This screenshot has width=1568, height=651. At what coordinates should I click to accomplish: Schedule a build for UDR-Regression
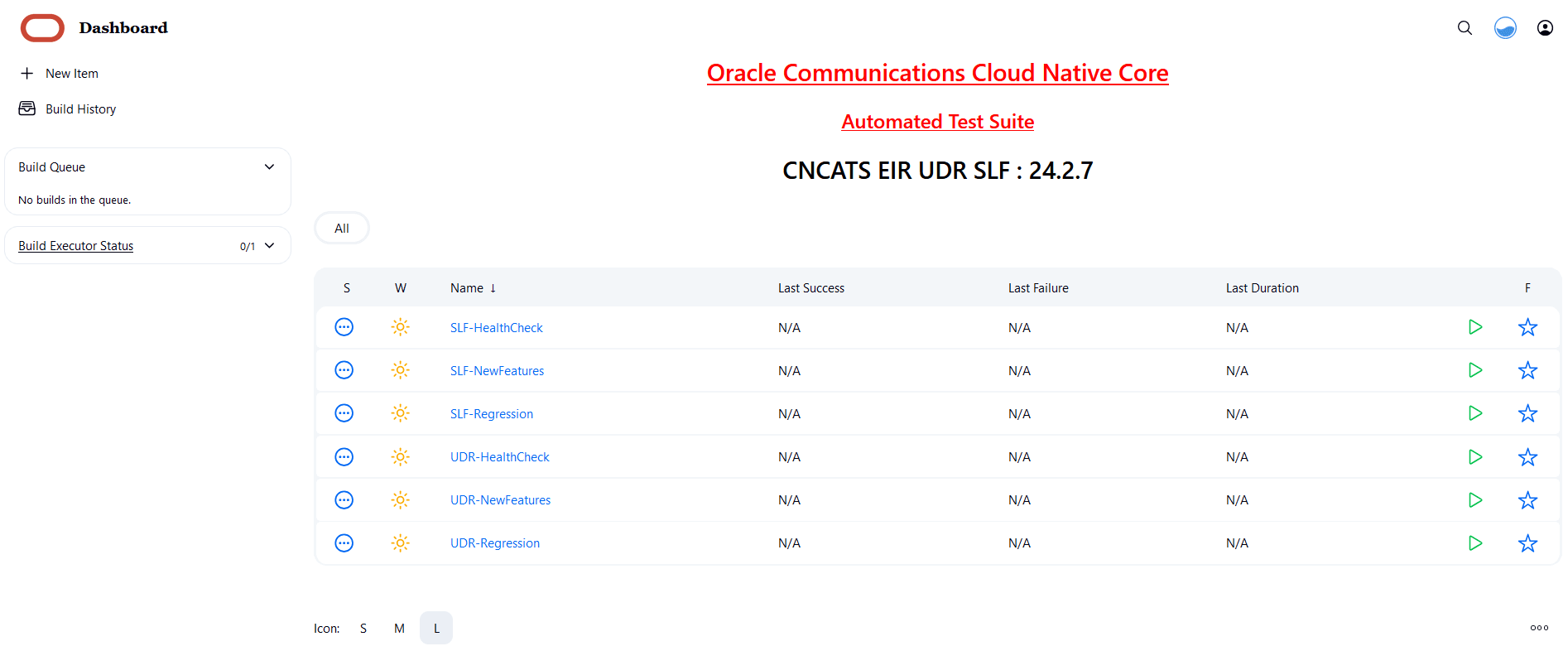[1475, 543]
